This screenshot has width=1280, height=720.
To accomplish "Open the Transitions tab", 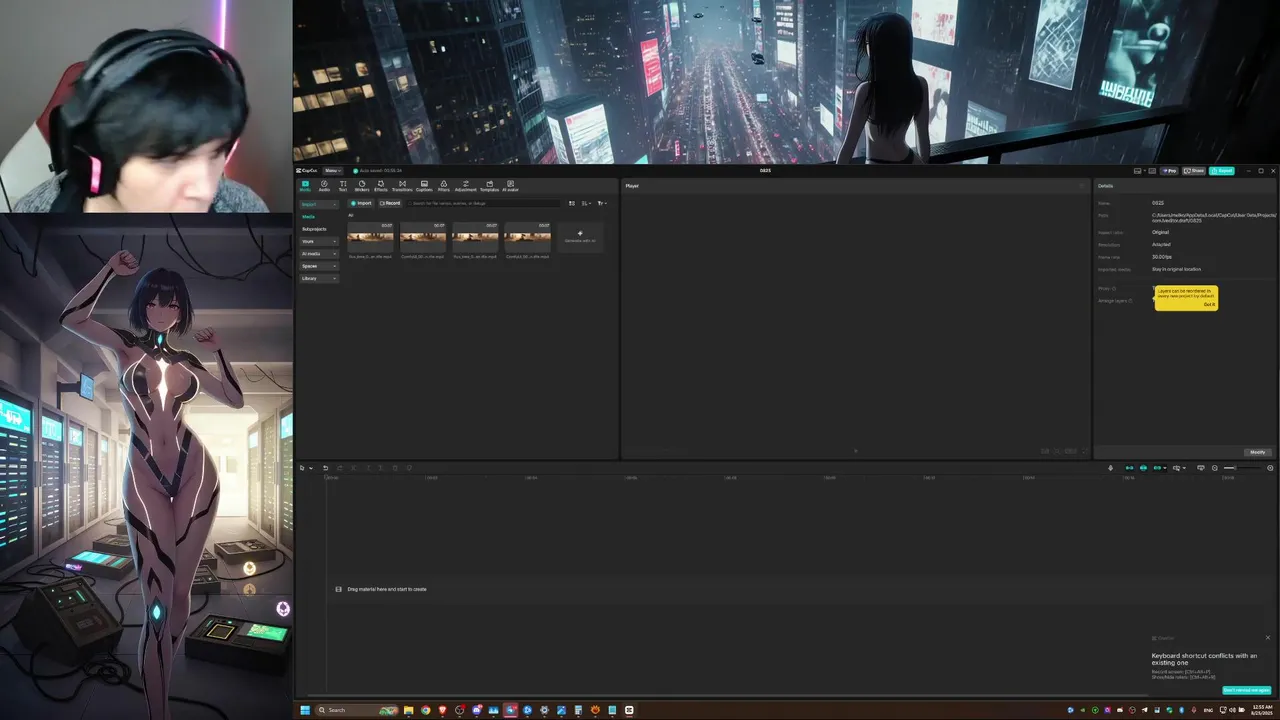I will [402, 186].
